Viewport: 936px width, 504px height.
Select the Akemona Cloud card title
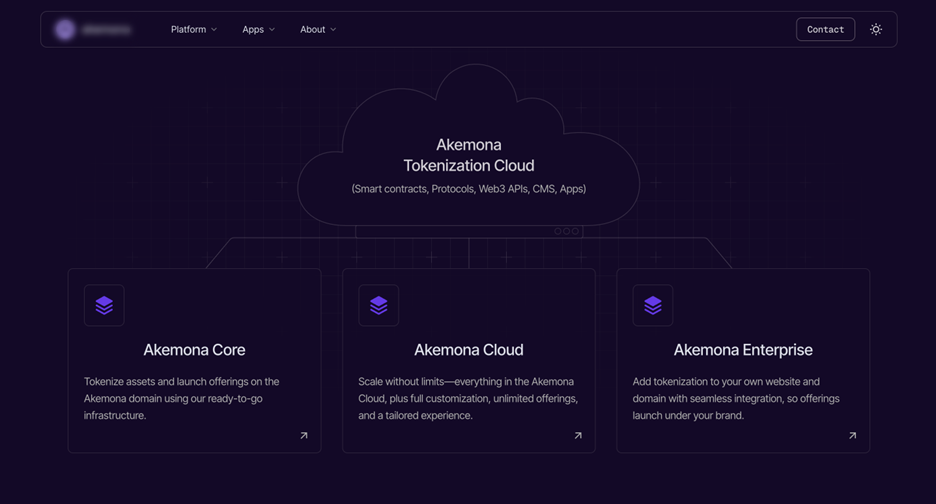pyautogui.click(x=468, y=350)
